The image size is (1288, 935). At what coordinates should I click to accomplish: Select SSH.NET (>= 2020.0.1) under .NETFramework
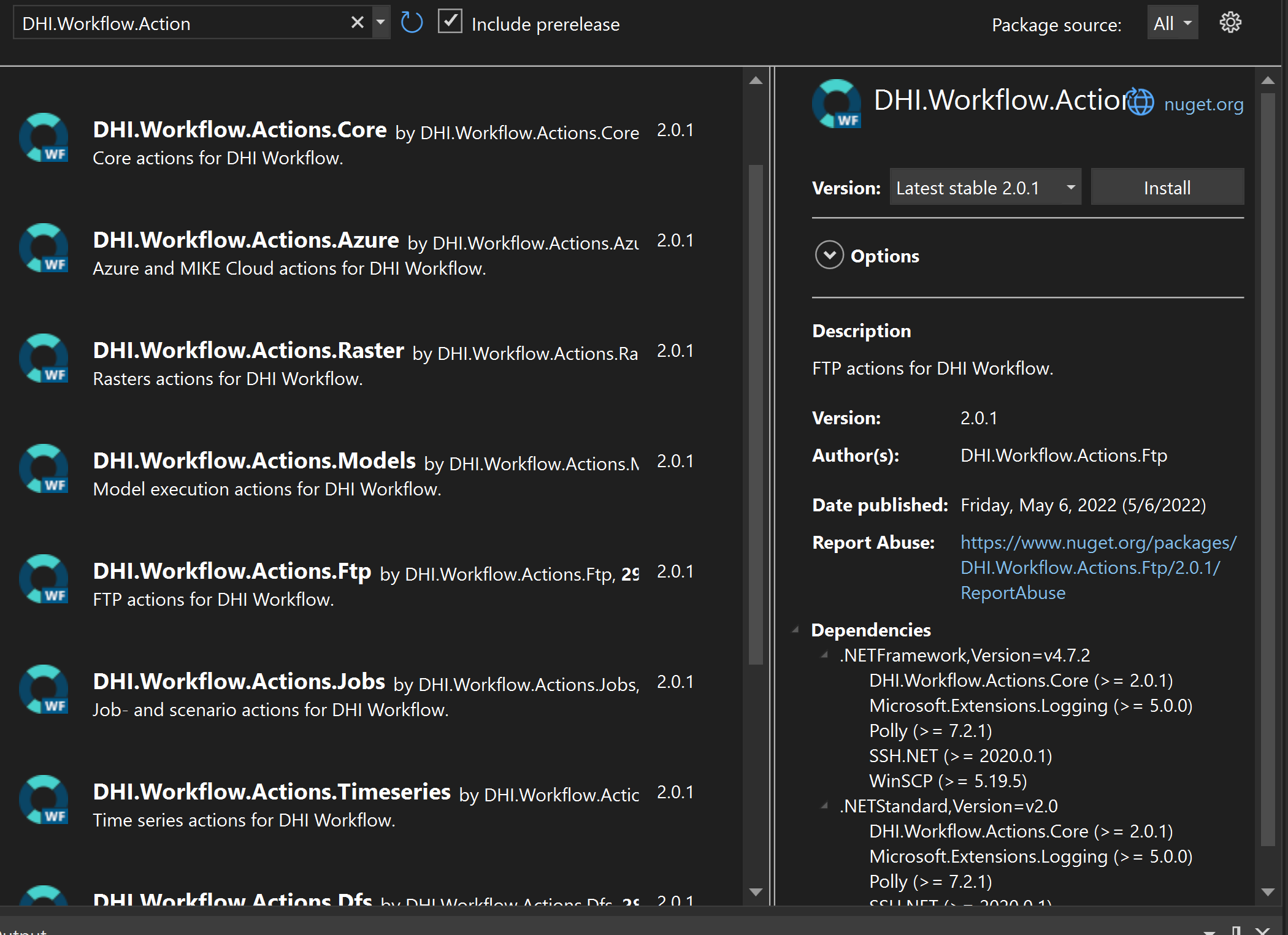pos(960,755)
